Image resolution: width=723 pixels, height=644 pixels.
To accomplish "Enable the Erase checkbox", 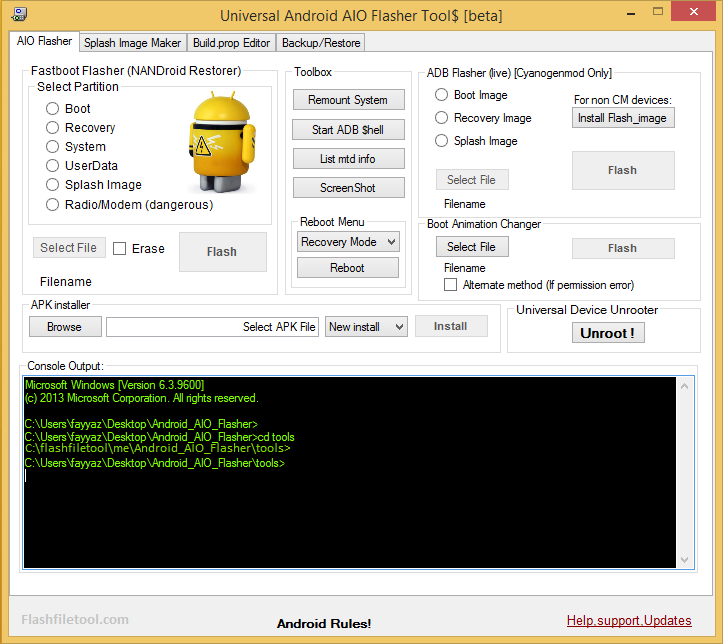I will click(119, 249).
